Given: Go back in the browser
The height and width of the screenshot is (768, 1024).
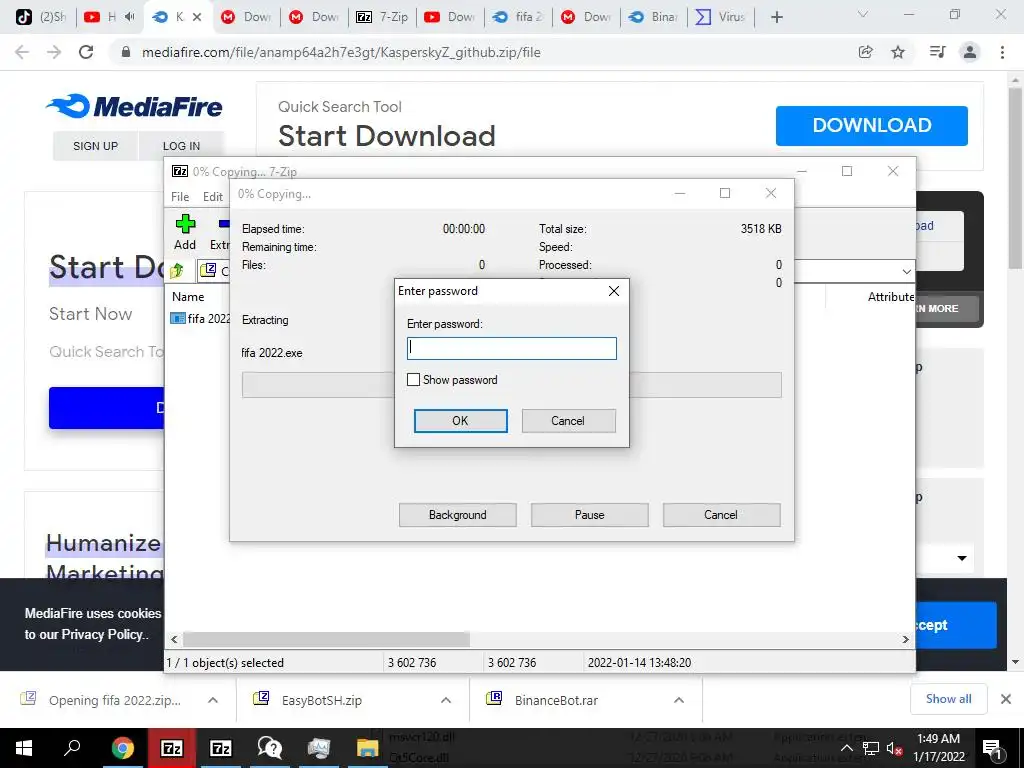Looking at the screenshot, I should click(22, 52).
